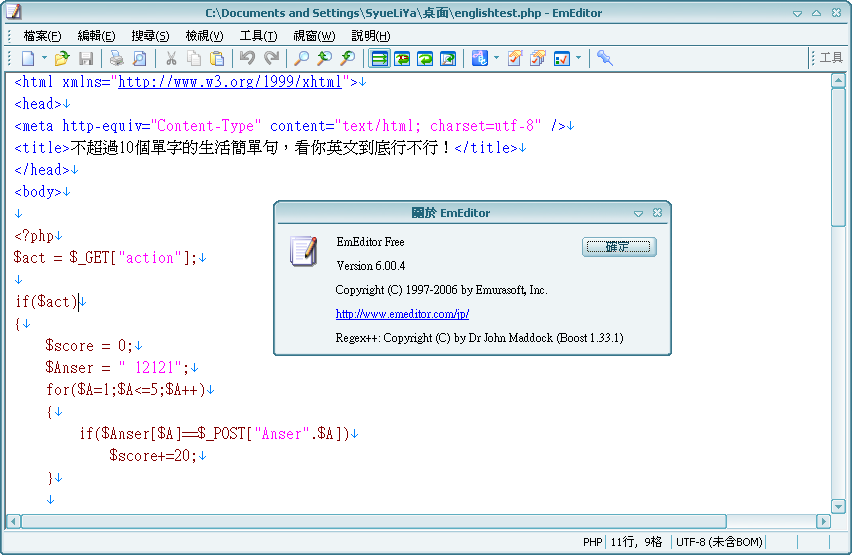Create a new file with the New icon
The height and width of the screenshot is (555, 852).
(28, 58)
